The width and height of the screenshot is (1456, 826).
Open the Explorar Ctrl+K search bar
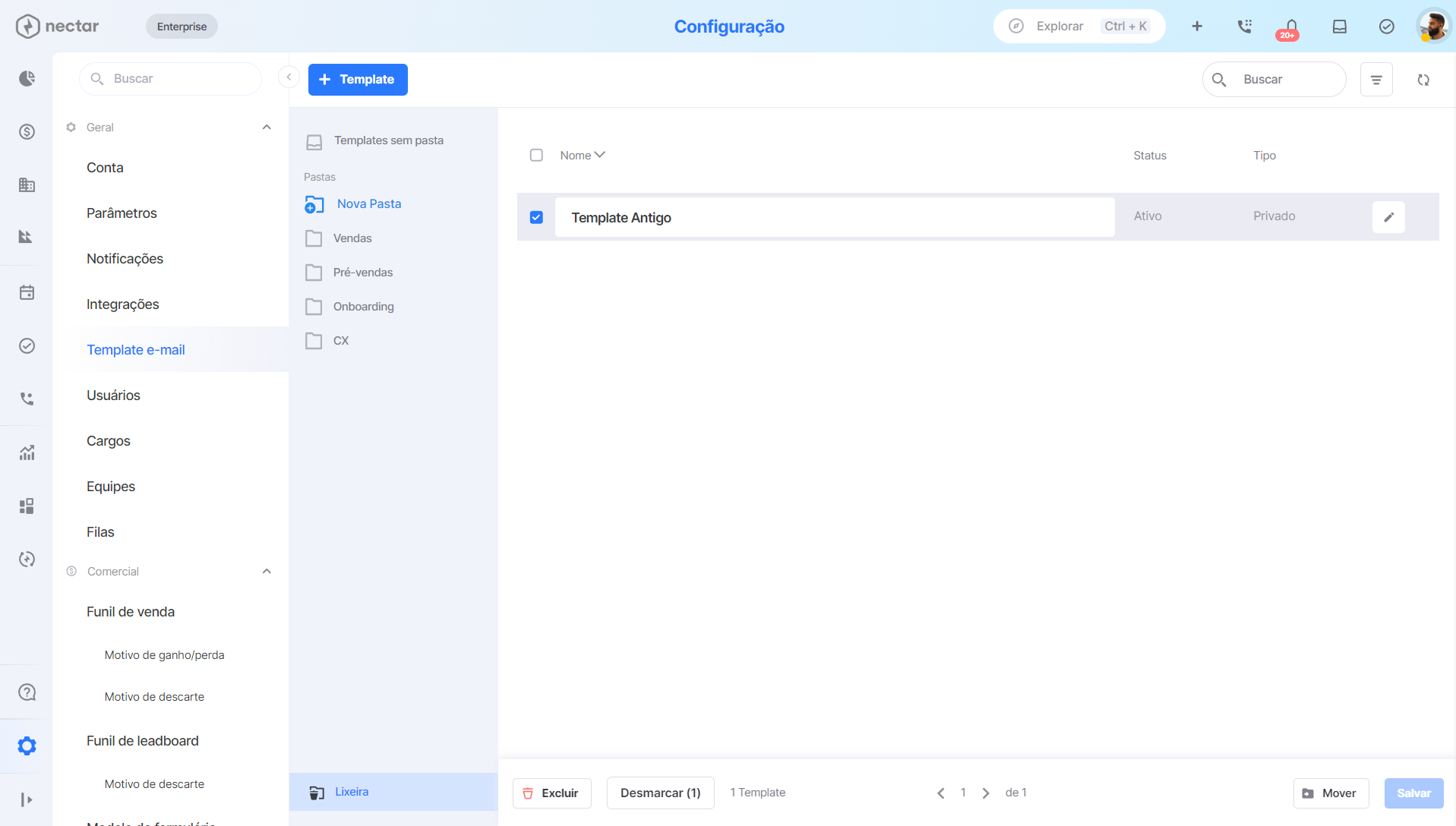point(1079,27)
